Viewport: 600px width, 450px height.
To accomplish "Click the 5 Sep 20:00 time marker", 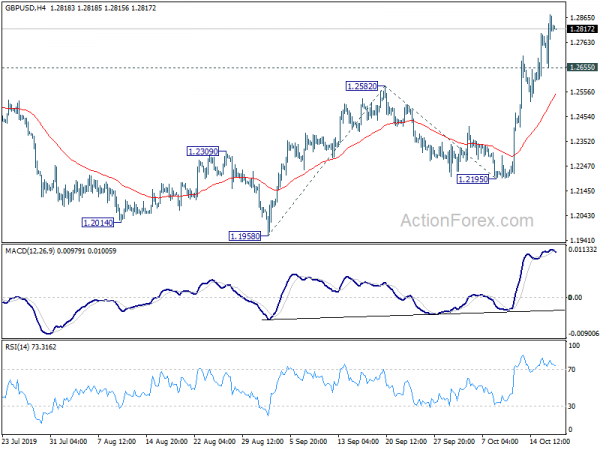I will click(308, 441).
